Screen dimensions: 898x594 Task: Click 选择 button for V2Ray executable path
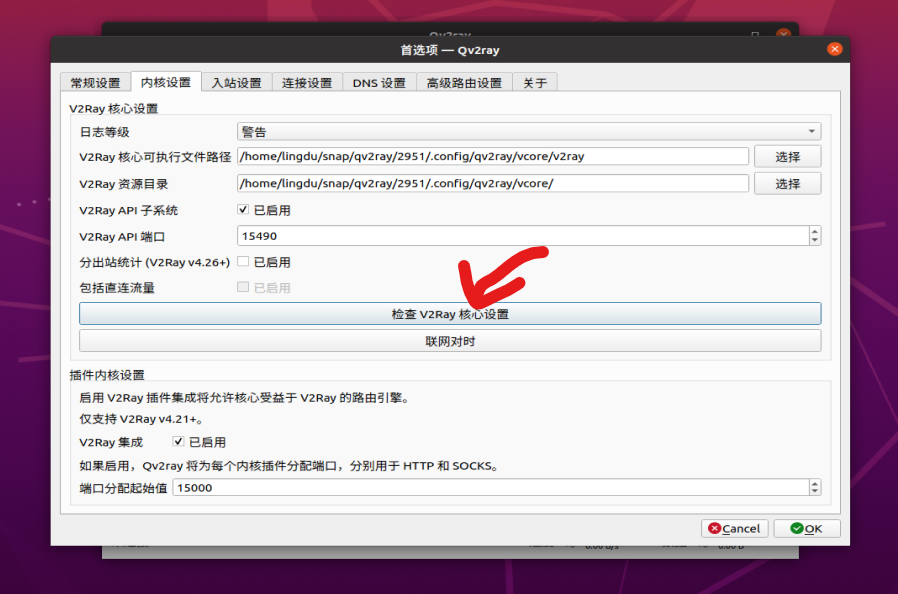[787, 156]
